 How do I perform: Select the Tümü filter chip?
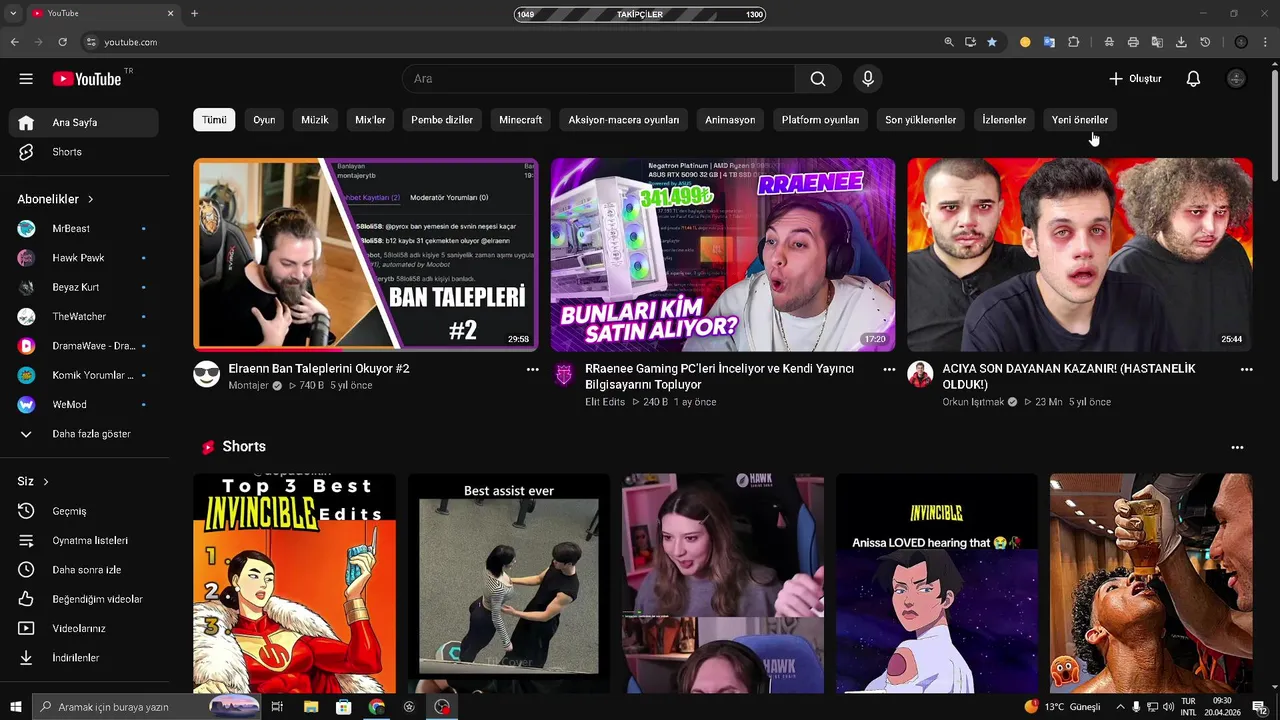click(214, 120)
